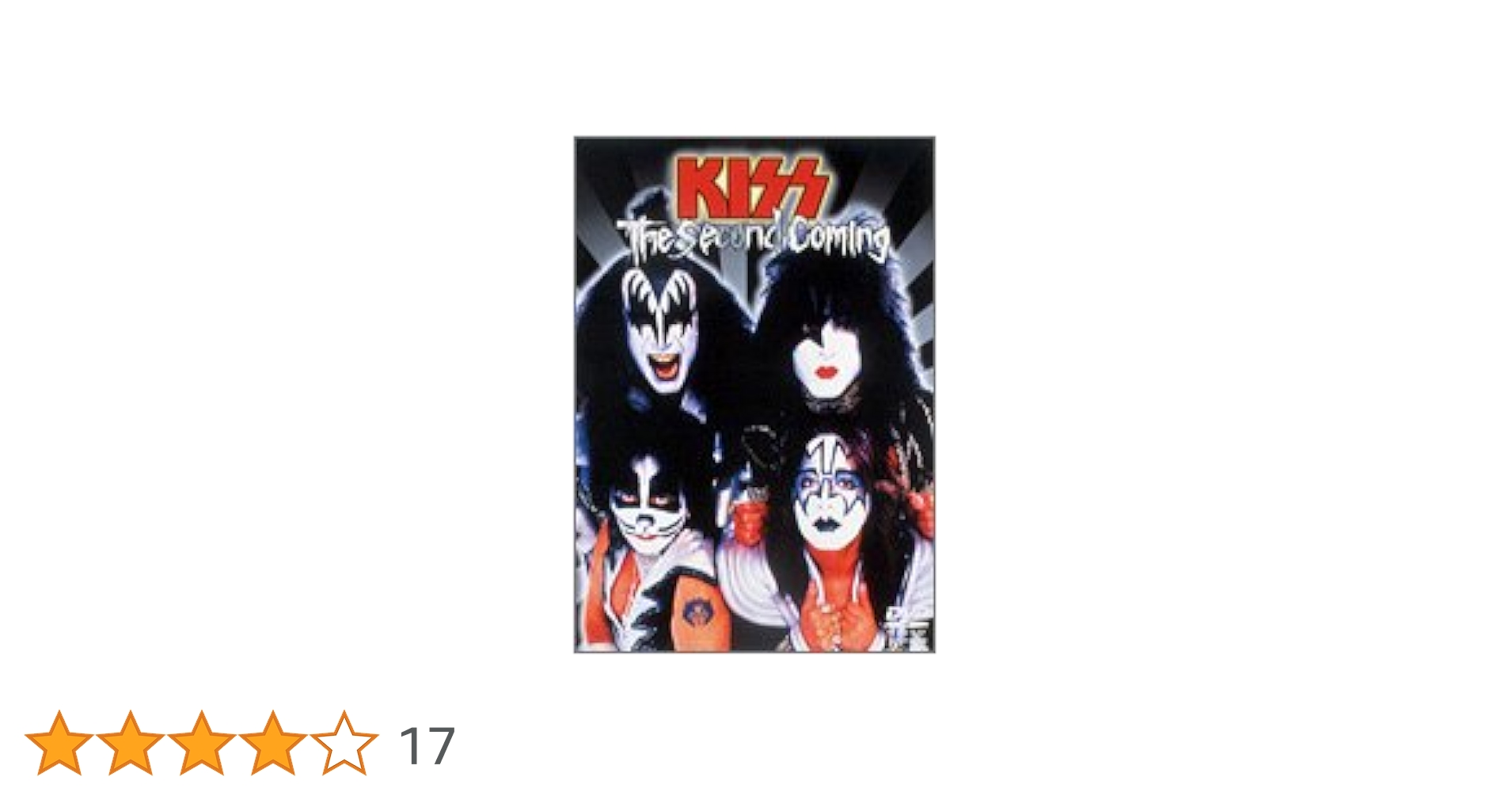Open the 17 ratings count

[x=427, y=746]
